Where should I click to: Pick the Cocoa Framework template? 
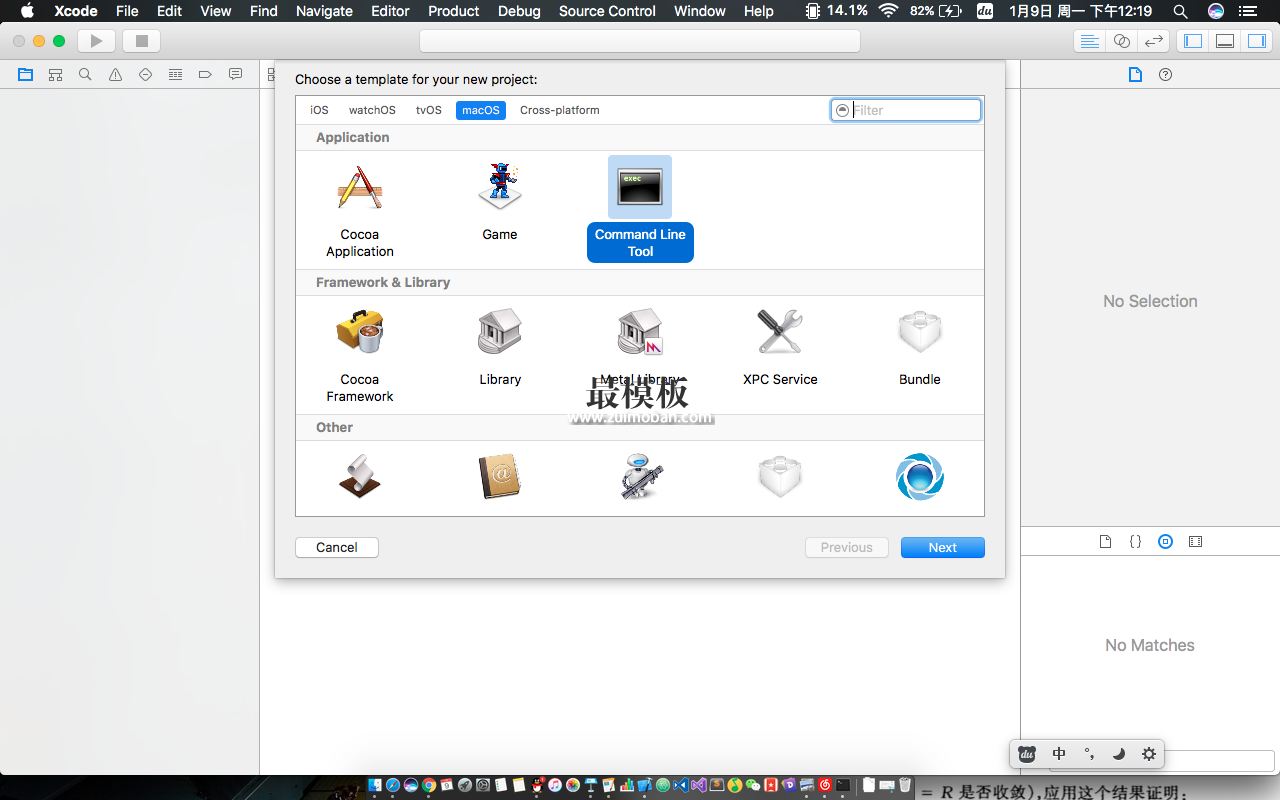[x=360, y=354]
